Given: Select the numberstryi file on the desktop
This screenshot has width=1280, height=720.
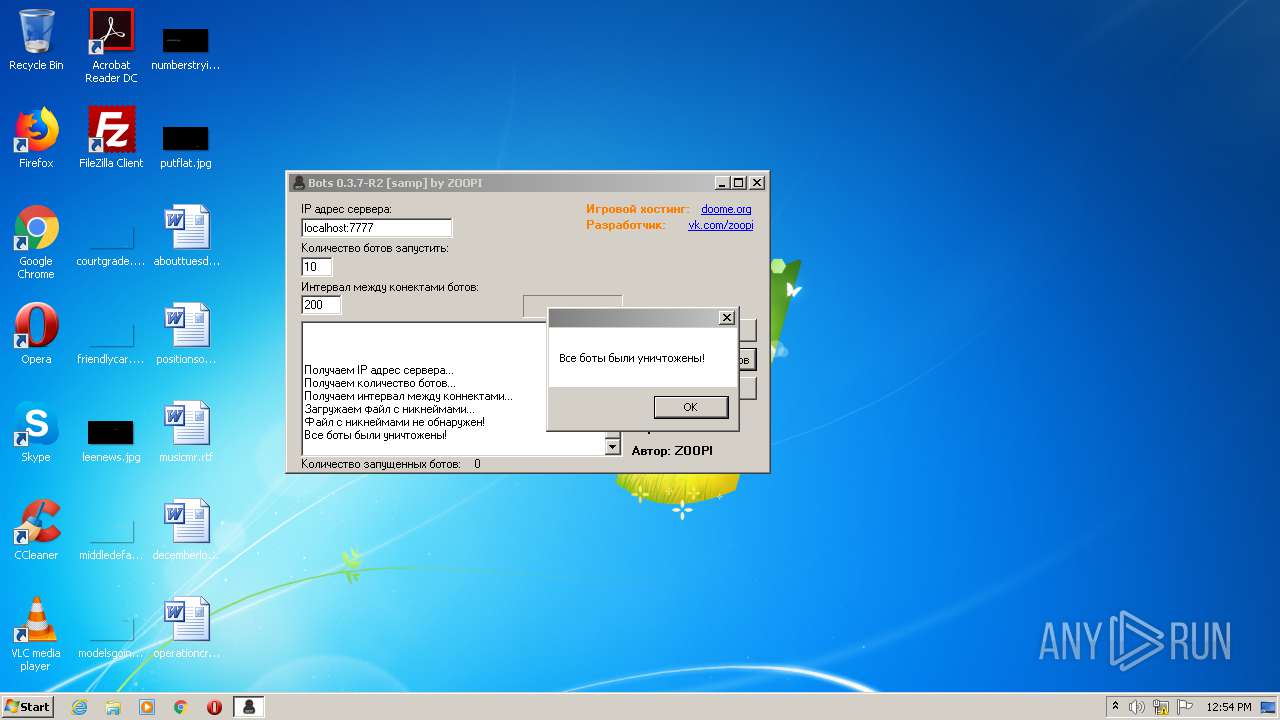Looking at the screenshot, I should 185,48.
